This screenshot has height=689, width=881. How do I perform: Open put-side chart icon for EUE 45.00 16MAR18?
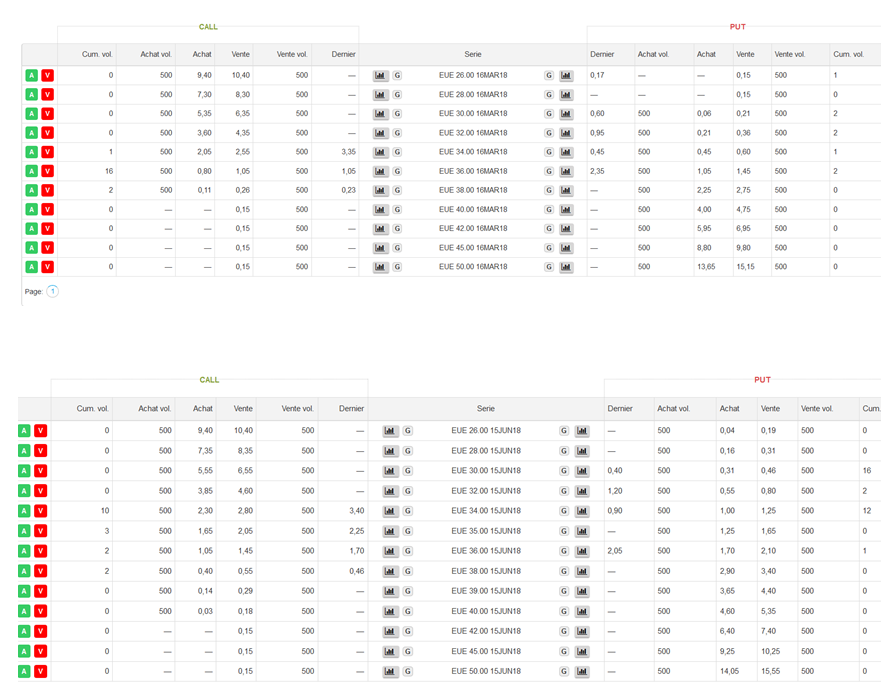(566, 248)
